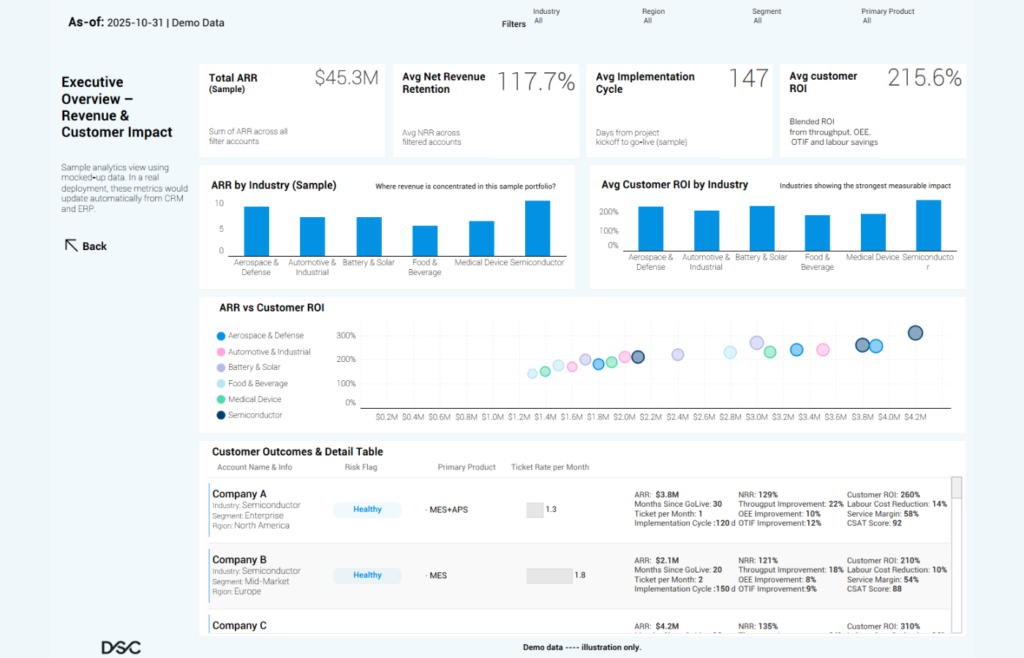Click Company B's Healthy risk flag
The width and height of the screenshot is (1024, 658).
(367, 575)
